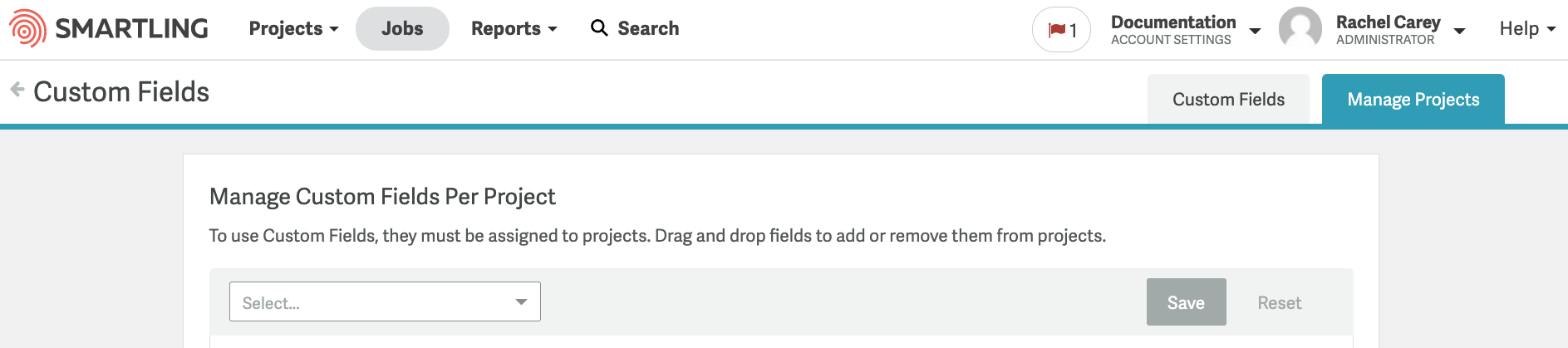Open the Help menu
Viewport: 1568px width, 348px height.
(1527, 28)
